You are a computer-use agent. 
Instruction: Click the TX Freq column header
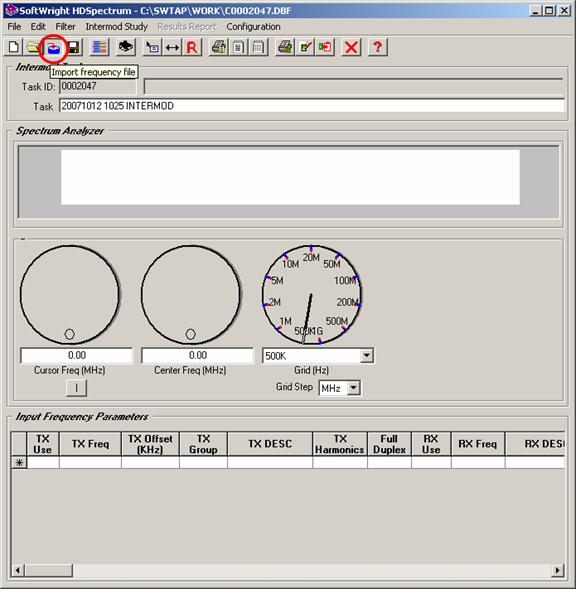(90, 444)
